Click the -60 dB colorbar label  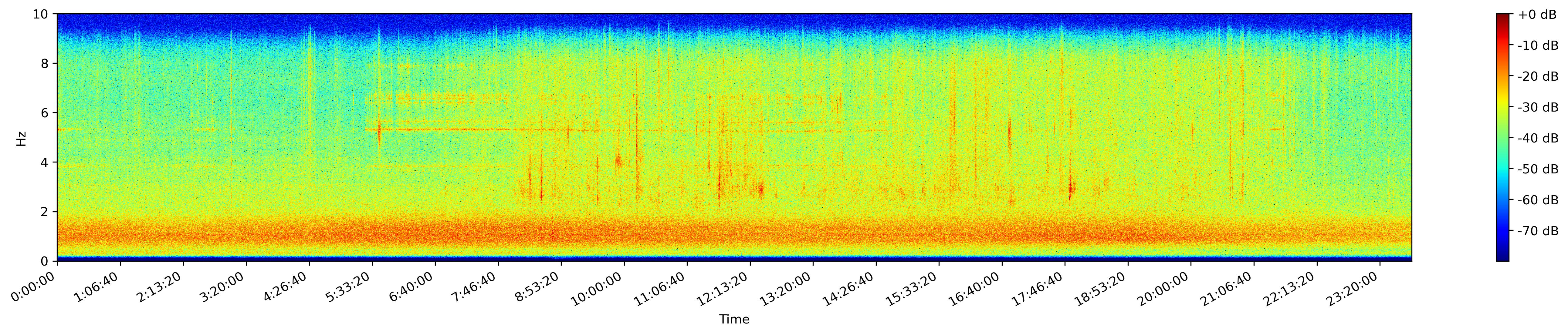1538,200
